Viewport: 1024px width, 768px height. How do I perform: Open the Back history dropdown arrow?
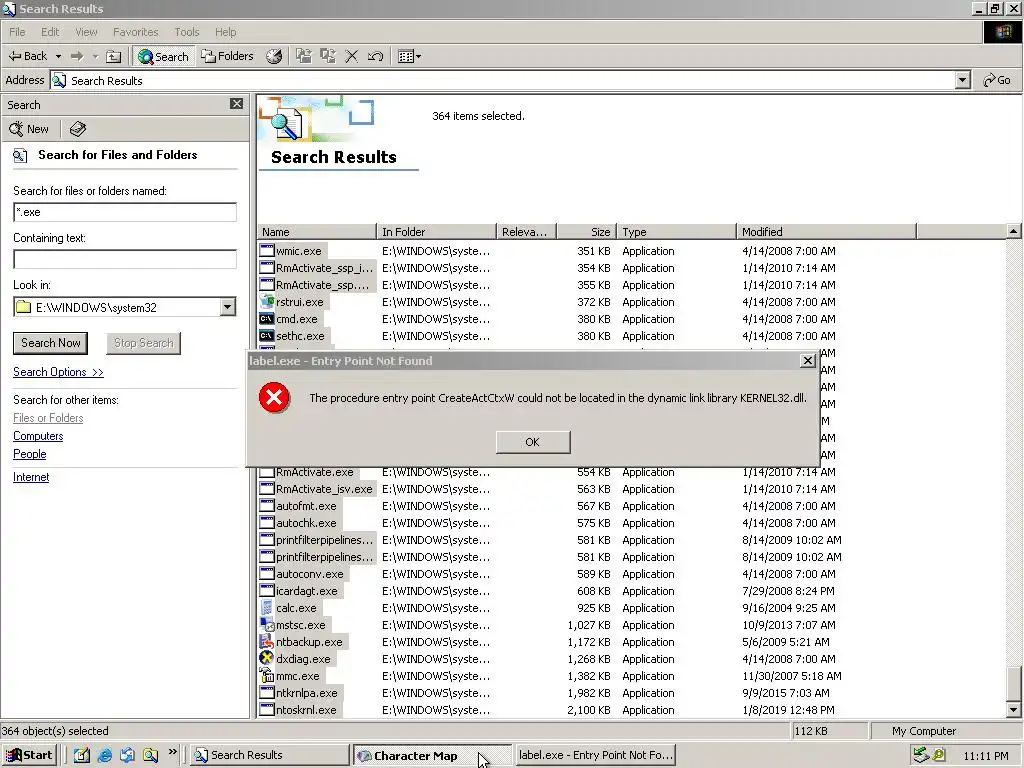pyautogui.click(x=58, y=56)
